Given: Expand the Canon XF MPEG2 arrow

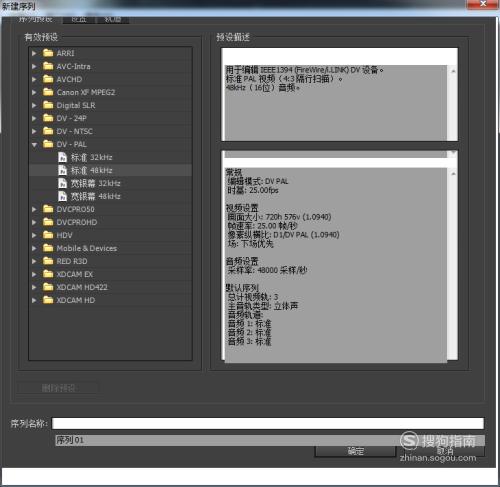Looking at the screenshot, I should [34, 92].
